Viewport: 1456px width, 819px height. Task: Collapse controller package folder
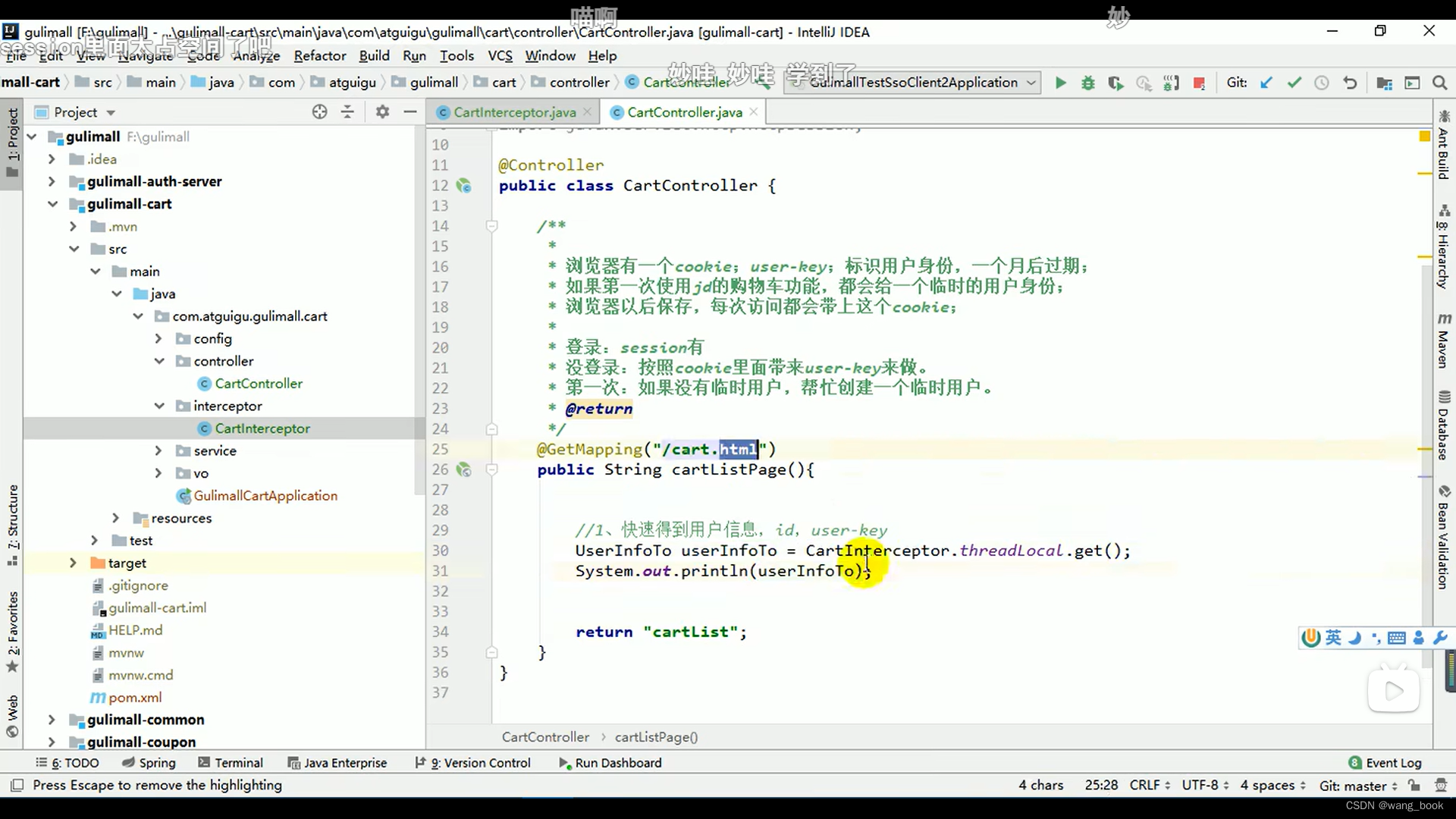point(158,361)
